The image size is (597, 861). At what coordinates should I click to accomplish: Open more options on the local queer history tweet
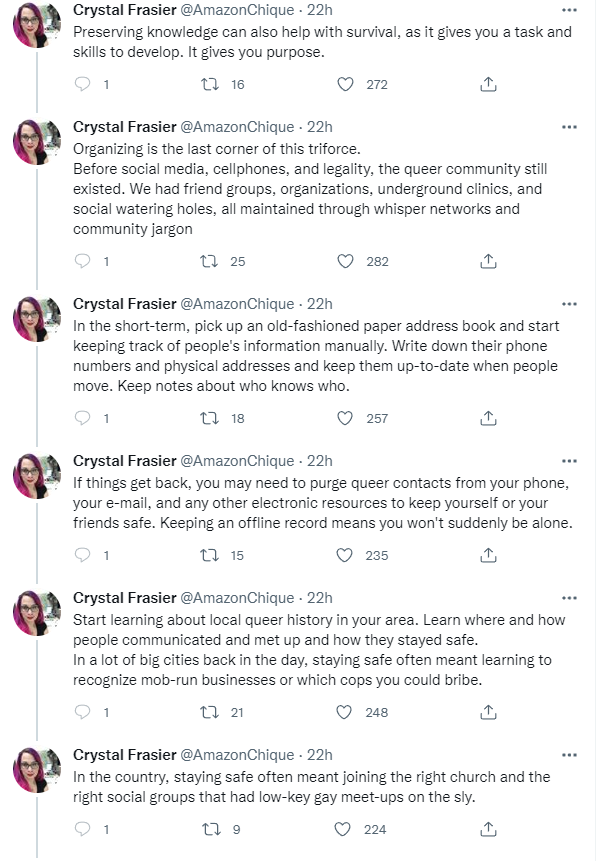[570, 597]
